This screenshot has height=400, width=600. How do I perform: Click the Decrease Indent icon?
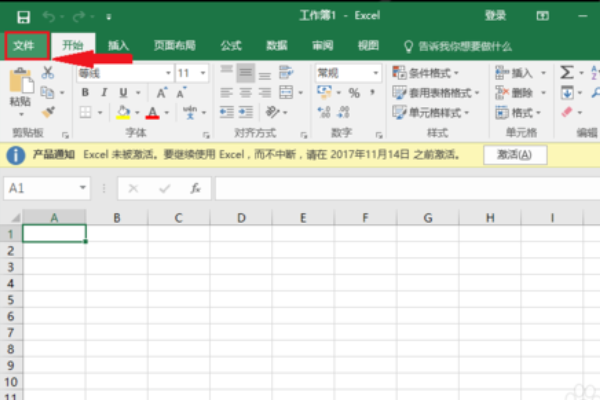[227, 112]
